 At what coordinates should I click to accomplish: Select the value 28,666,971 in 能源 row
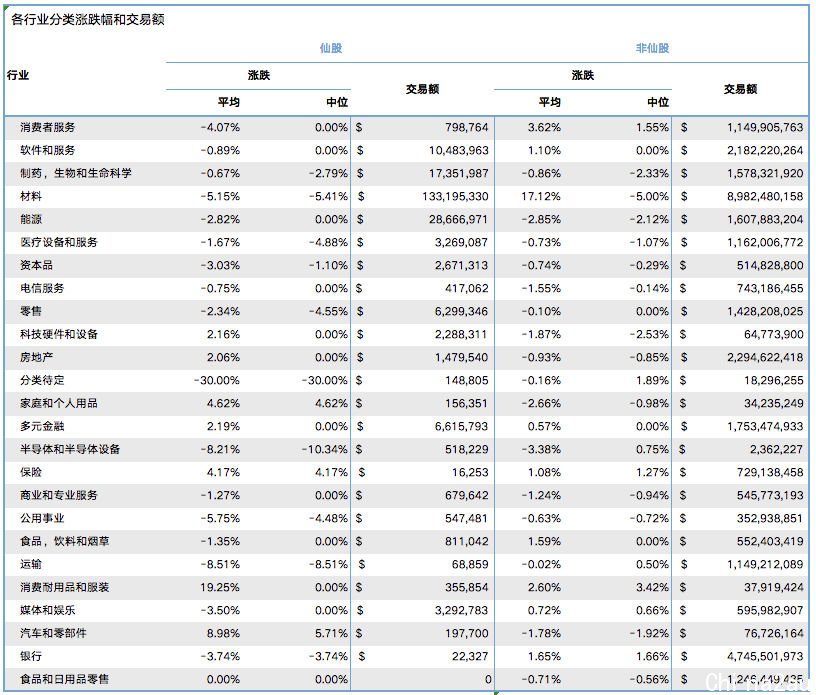click(458, 219)
